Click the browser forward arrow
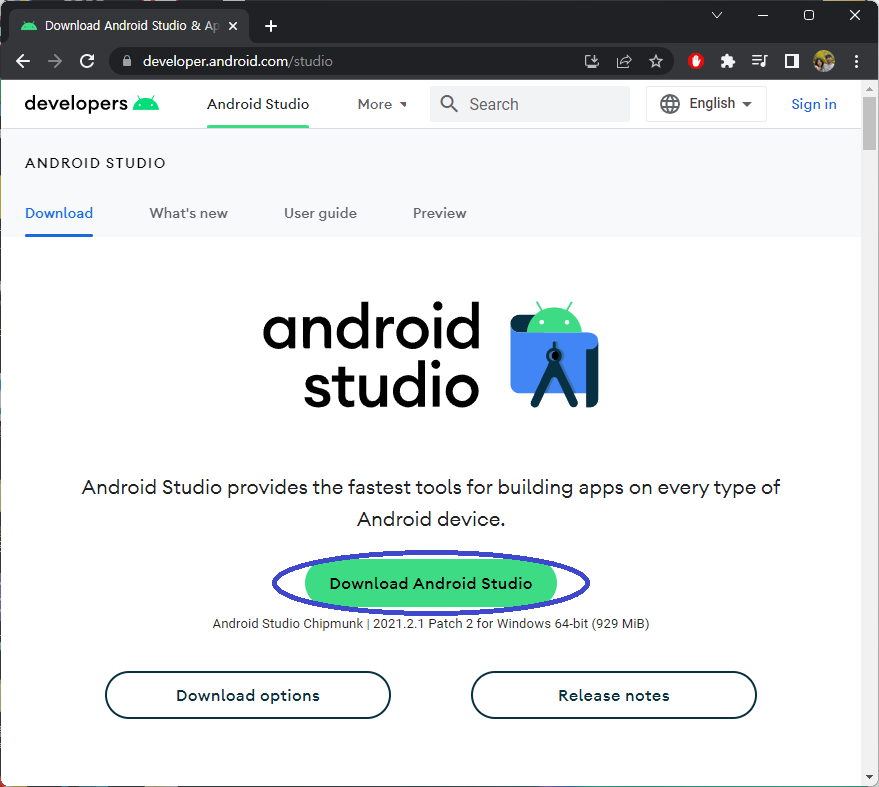 tap(55, 61)
